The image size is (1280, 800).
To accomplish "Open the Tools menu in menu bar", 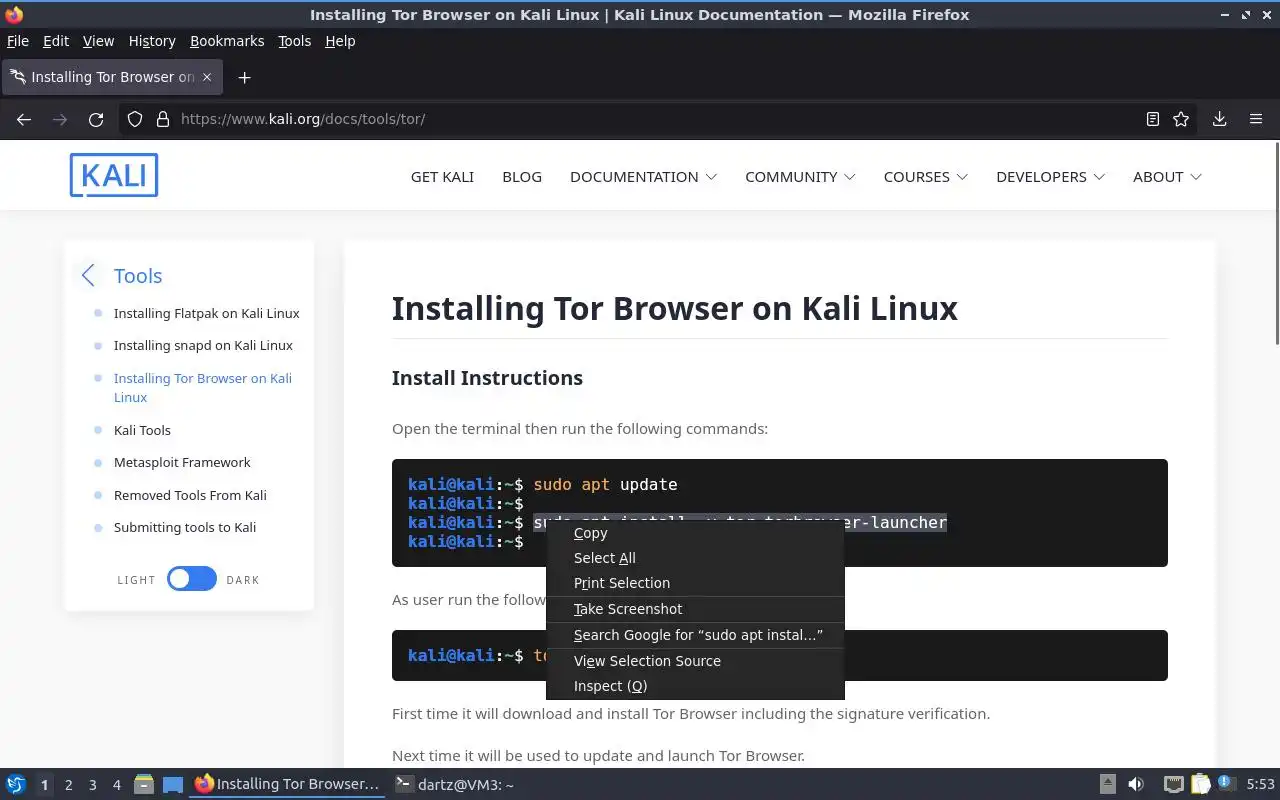I will [x=295, y=41].
